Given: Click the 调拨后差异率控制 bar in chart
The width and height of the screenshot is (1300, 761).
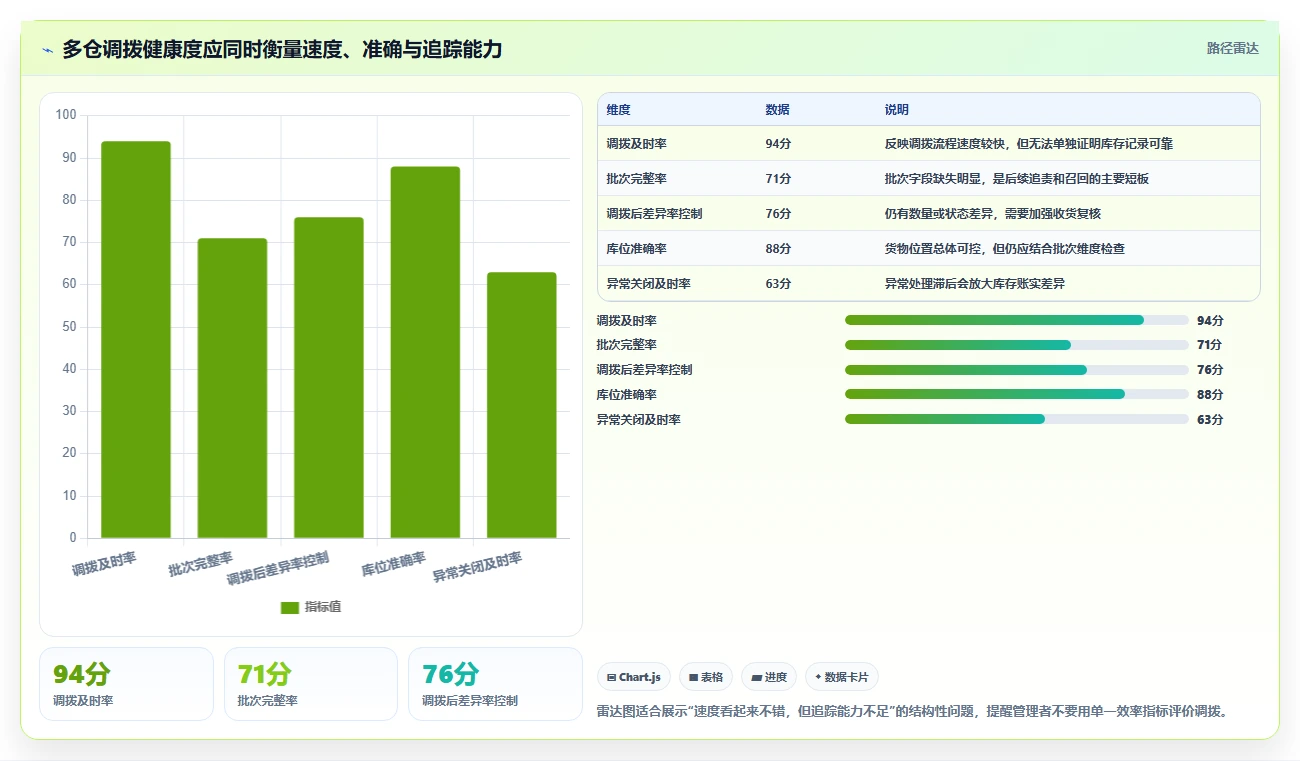Looking at the screenshot, I should [329, 378].
